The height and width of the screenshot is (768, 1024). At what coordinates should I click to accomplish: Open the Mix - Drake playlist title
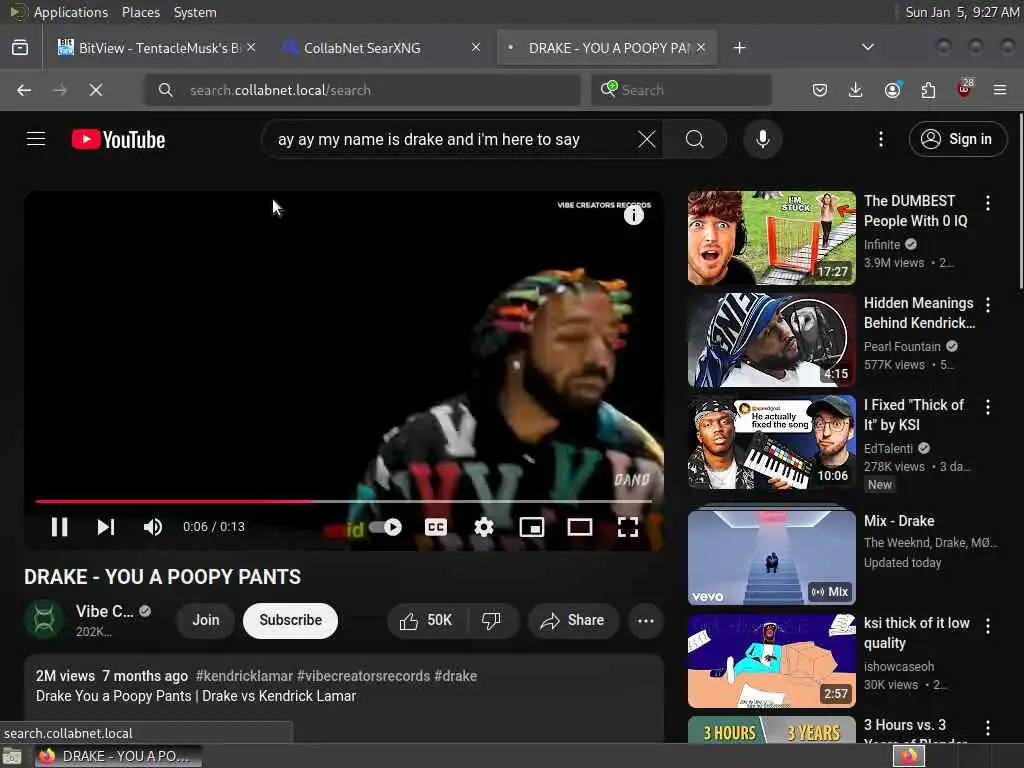[x=899, y=521]
